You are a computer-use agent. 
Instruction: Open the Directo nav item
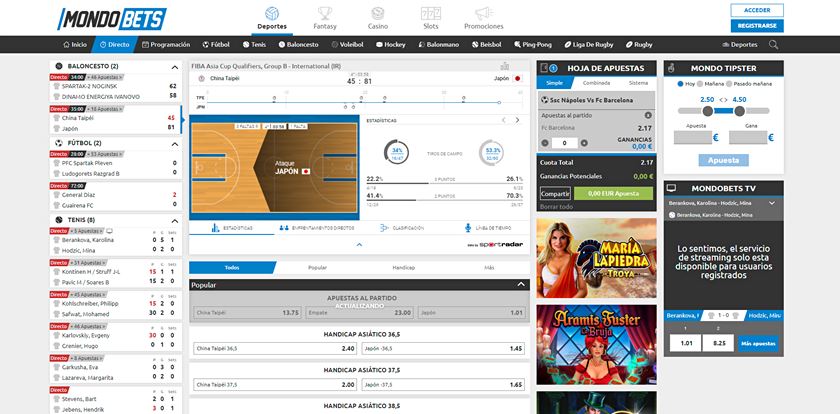point(115,45)
